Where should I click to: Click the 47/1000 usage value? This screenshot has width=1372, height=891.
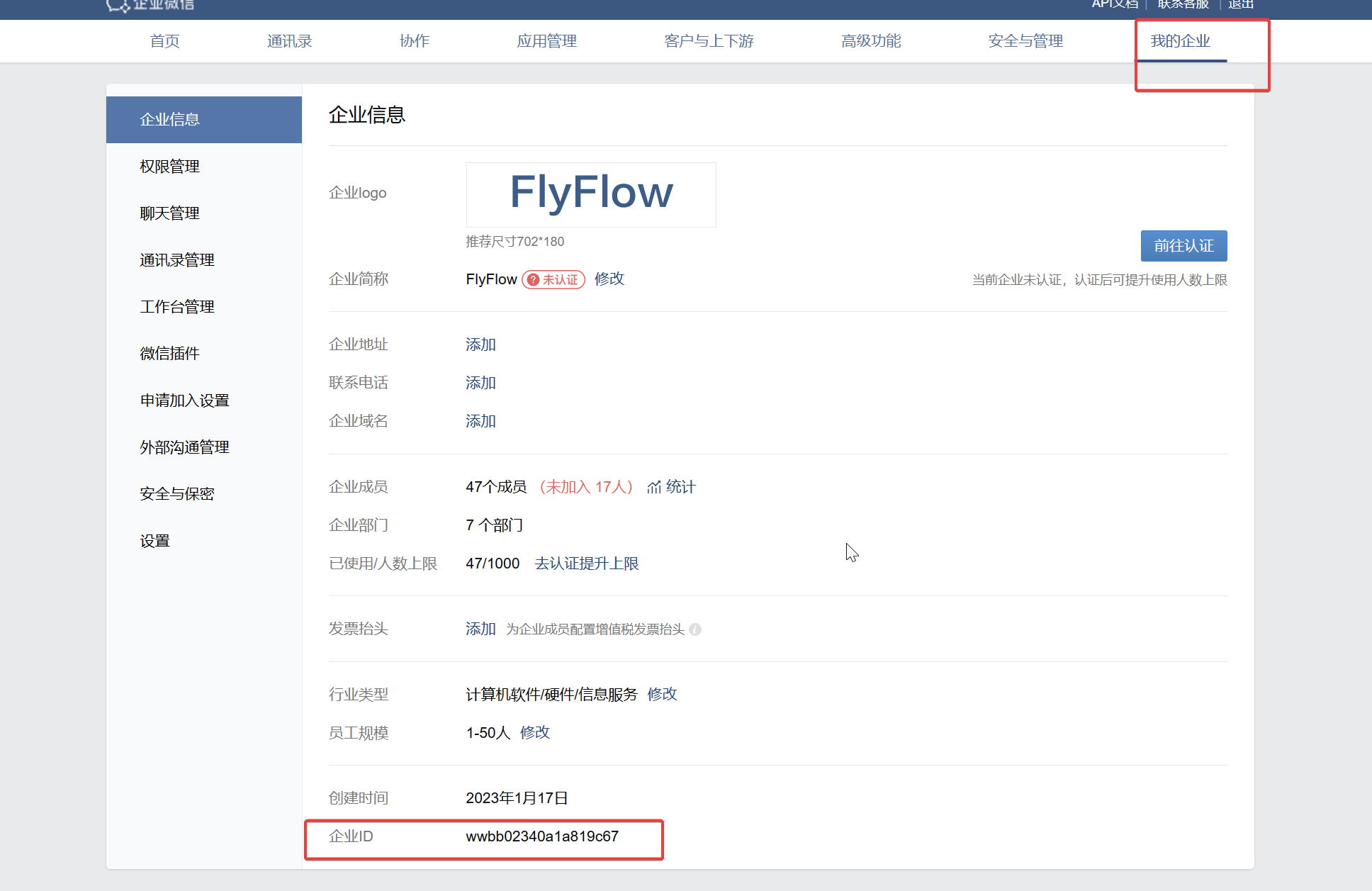[493, 564]
